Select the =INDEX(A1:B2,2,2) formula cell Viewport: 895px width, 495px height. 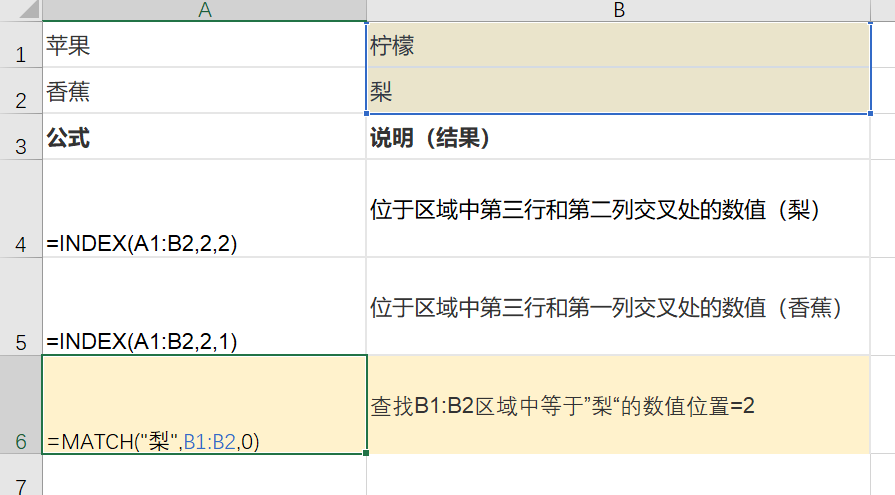click(204, 209)
